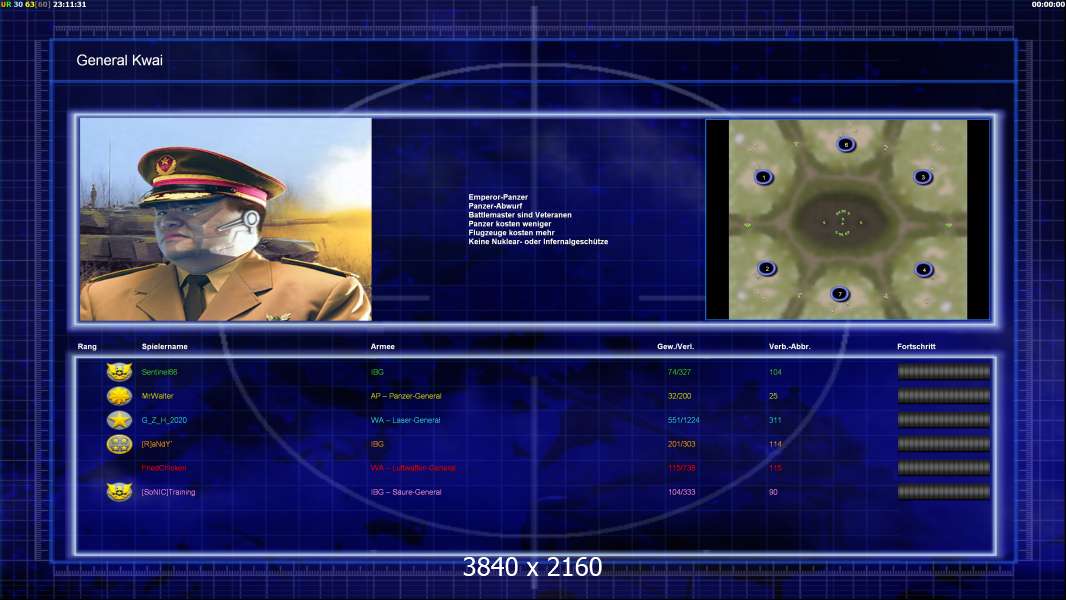Click 'WA – Luftwaffen-General' army entry
This screenshot has width=1066, height=600.
coord(413,468)
